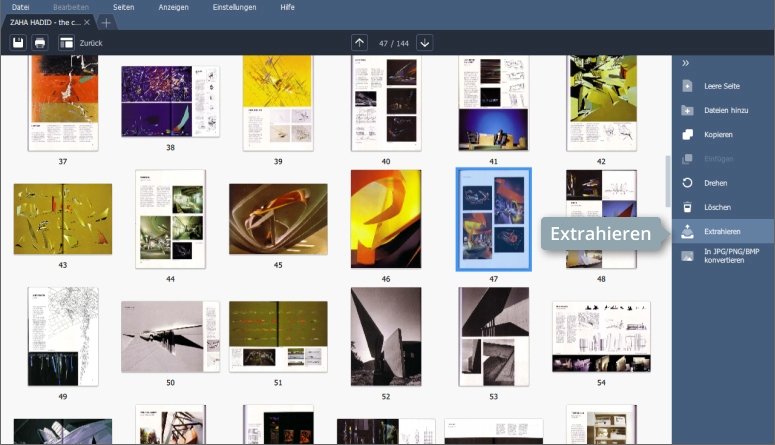Select page 38 thumbnail

coord(171,101)
